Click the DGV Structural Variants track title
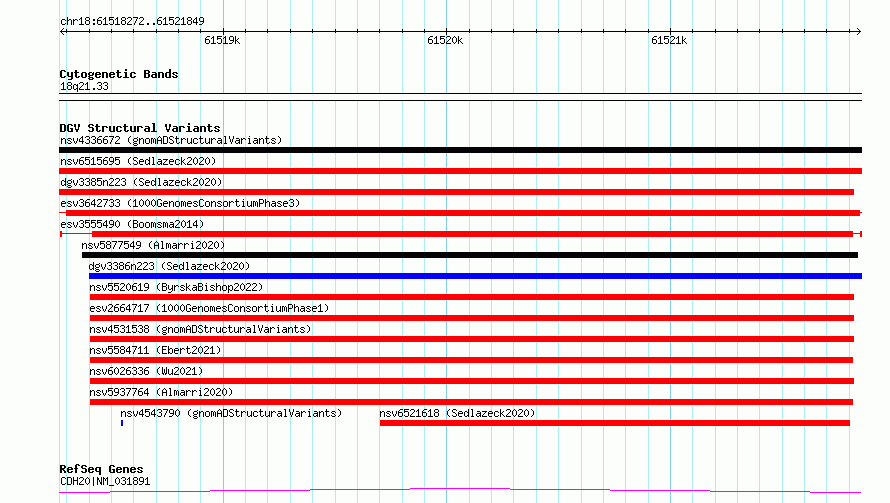The width and height of the screenshot is (890, 503). [x=140, y=128]
